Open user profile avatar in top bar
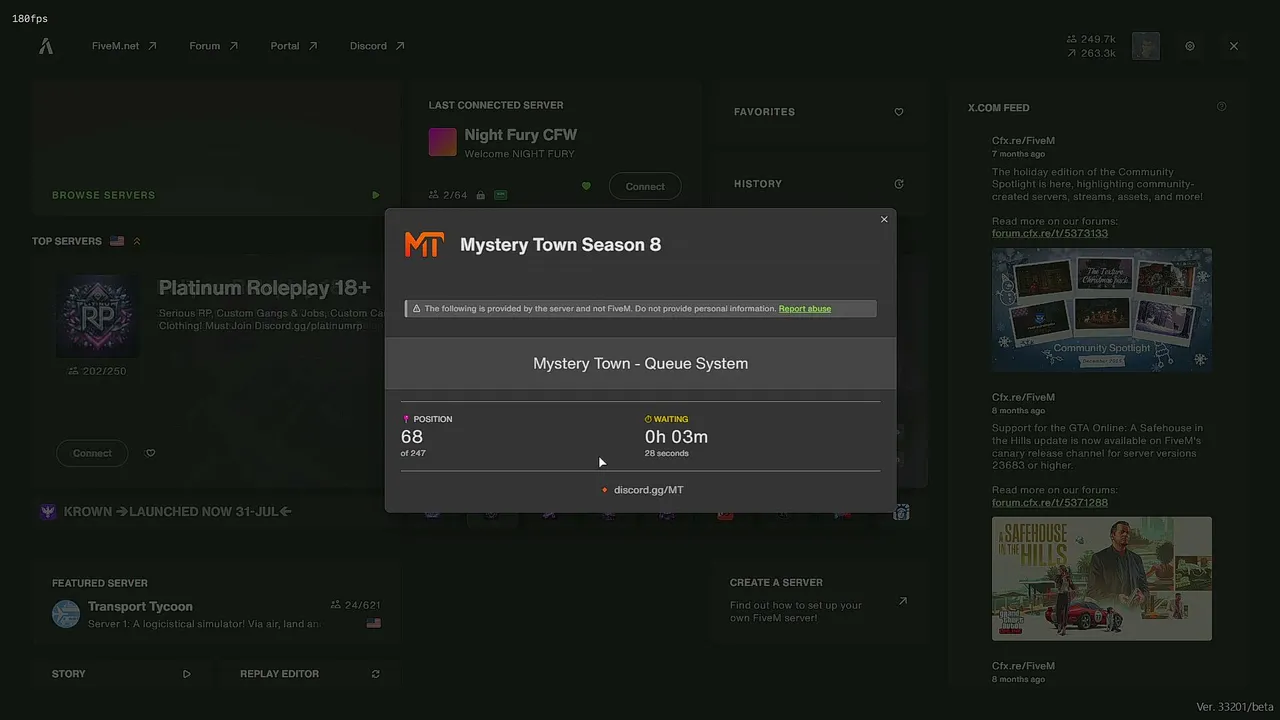1280x720 pixels. click(1146, 46)
